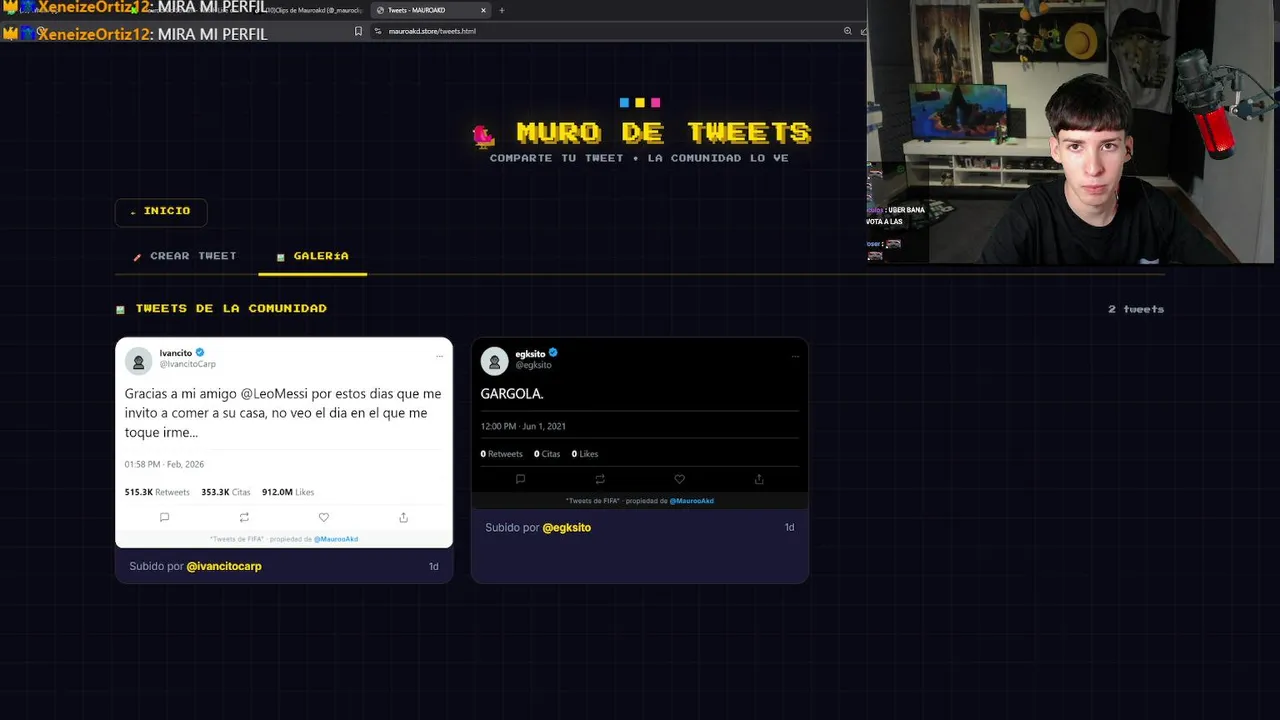Select the GALERIA tab
Screen dimensions: 1280x720
click(312, 256)
